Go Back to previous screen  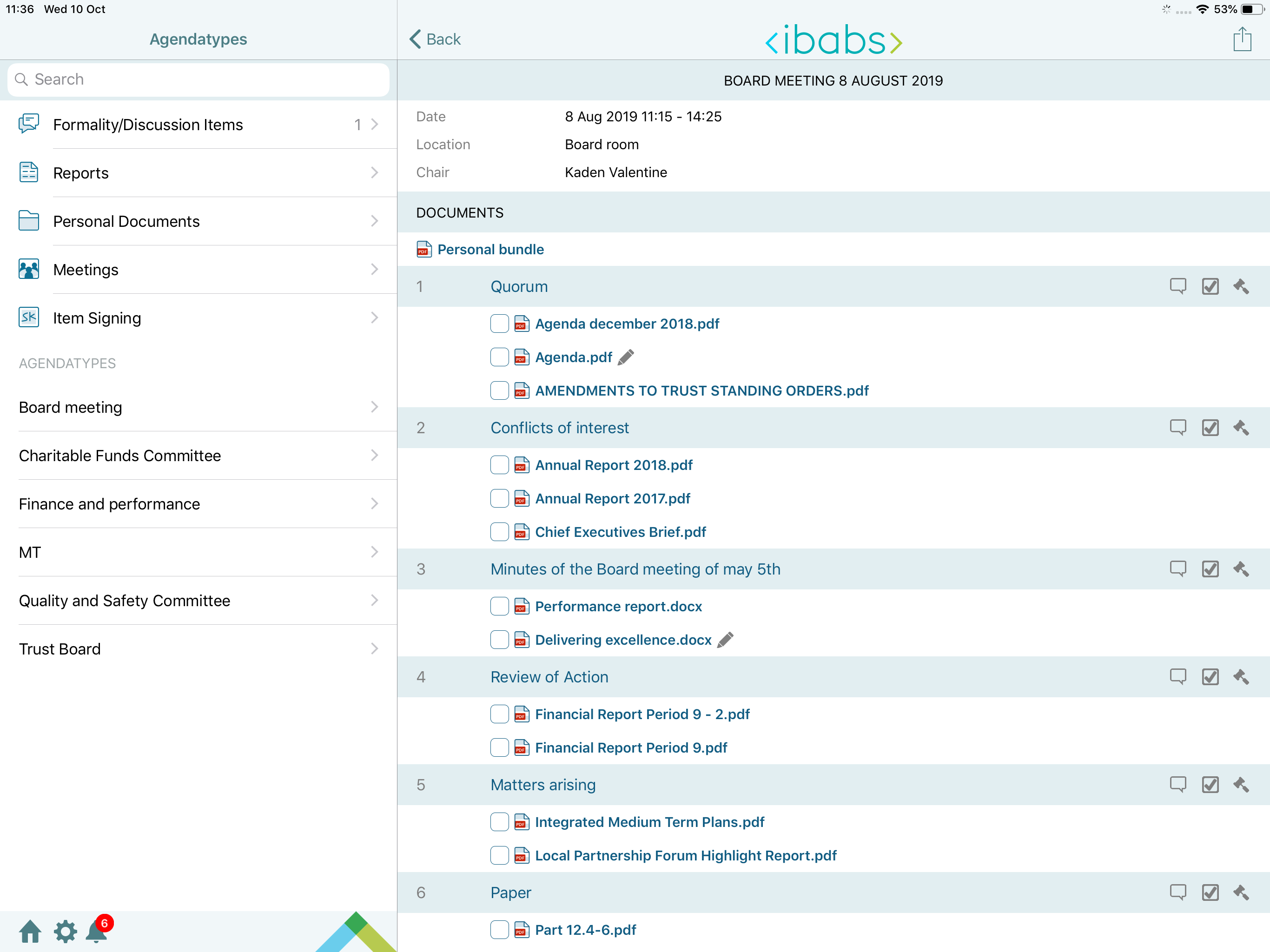(435, 39)
